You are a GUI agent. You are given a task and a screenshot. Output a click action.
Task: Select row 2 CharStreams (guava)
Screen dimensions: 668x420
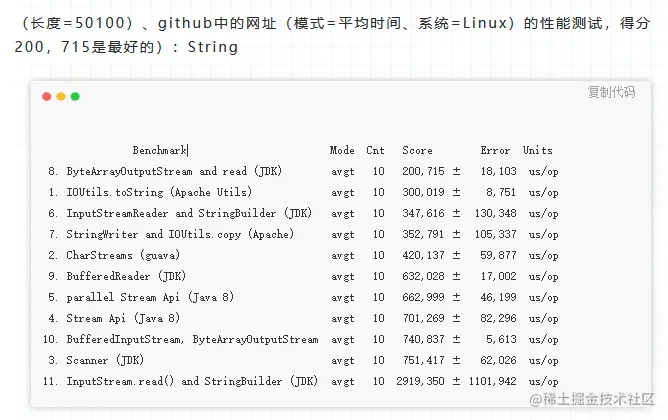point(303,255)
